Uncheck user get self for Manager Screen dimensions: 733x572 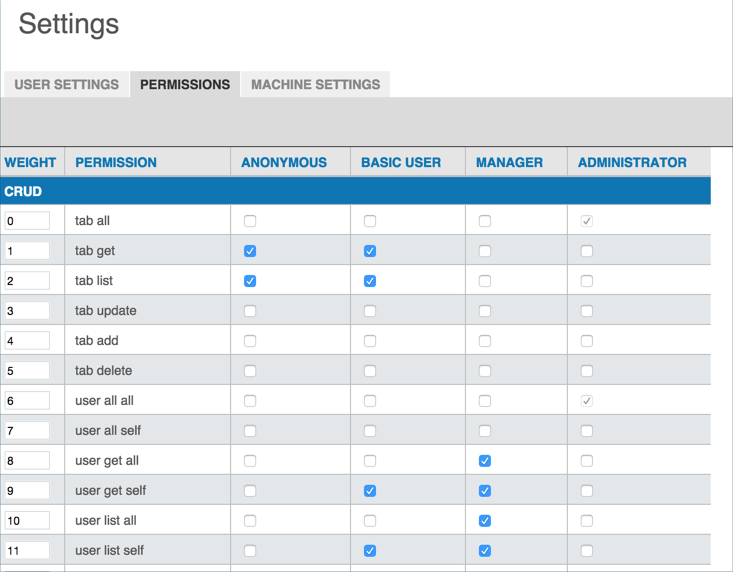pos(485,491)
